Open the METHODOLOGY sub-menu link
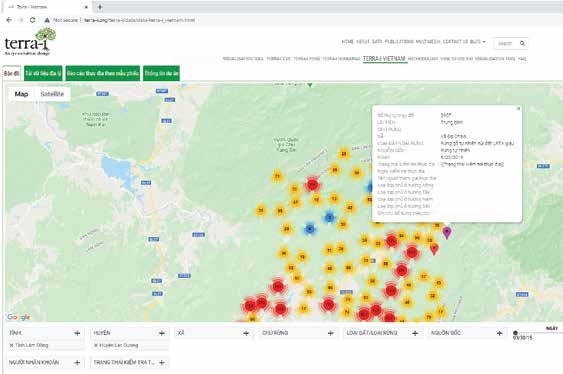This screenshot has height=374, width=563. tap(423, 59)
